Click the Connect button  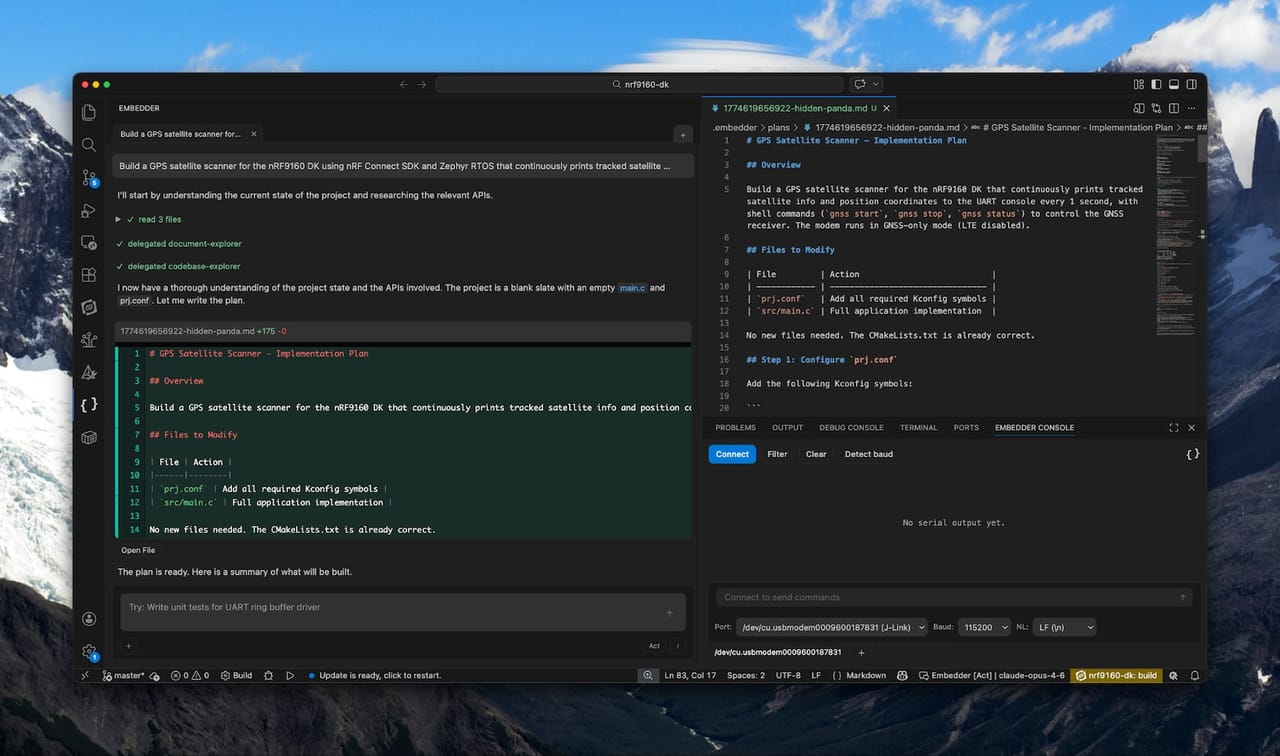click(732, 454)
